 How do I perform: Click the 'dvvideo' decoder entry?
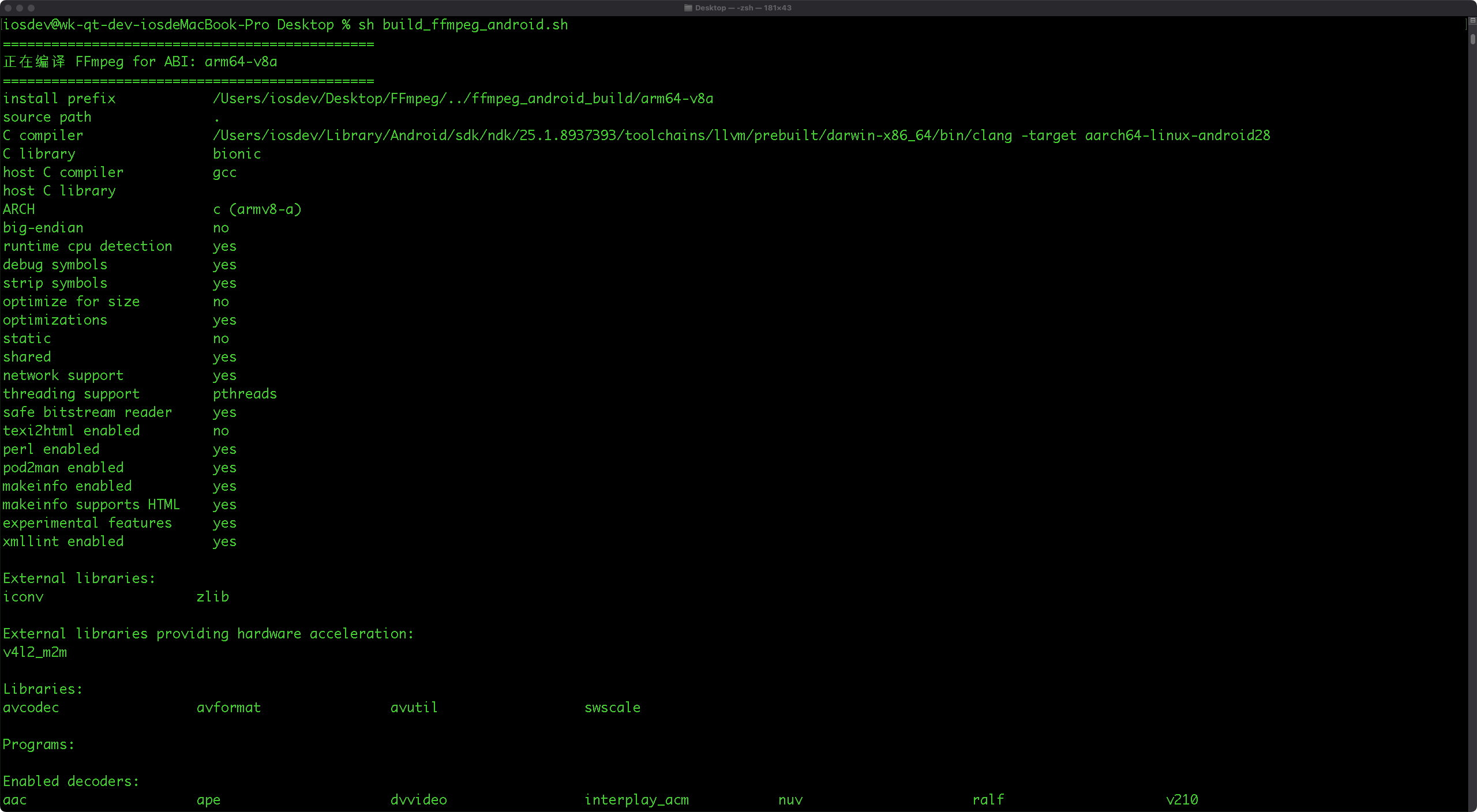[x=419, y=800]
